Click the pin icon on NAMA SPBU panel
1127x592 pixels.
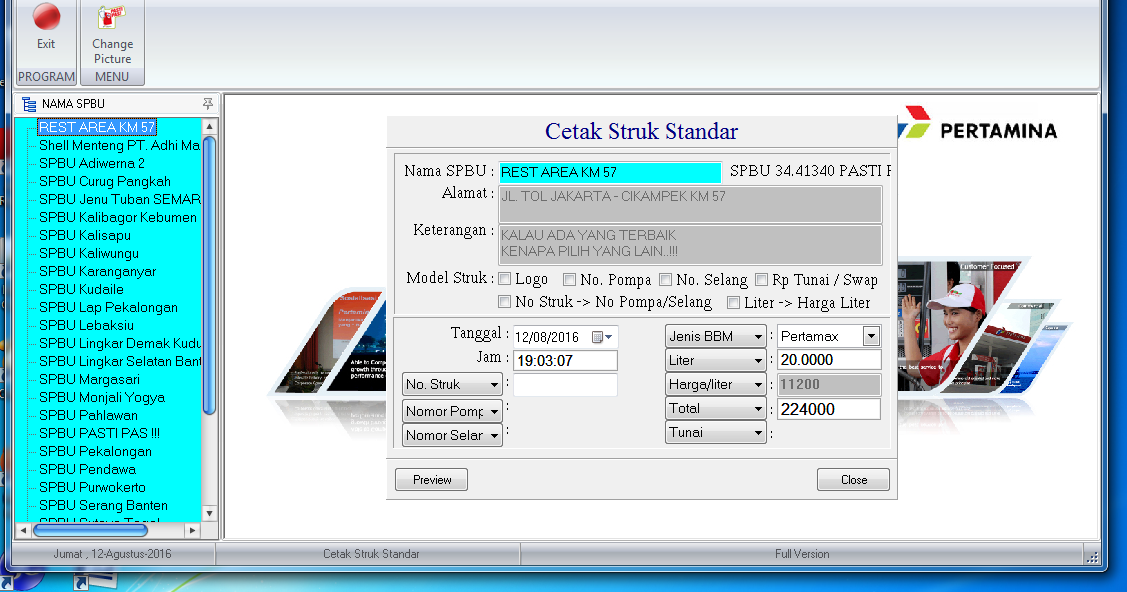point(208,103)
